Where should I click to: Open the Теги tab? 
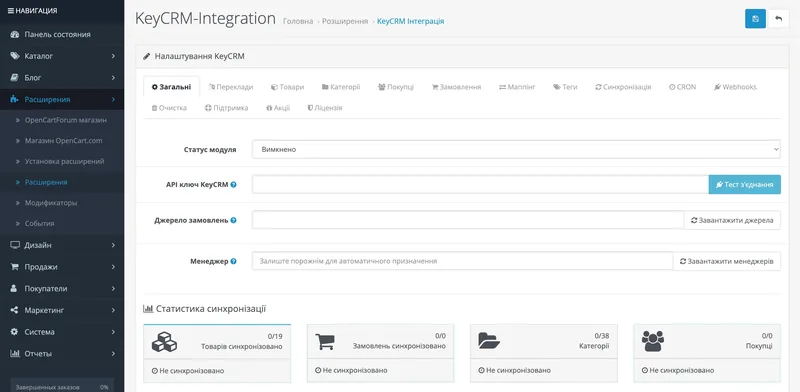565,87
